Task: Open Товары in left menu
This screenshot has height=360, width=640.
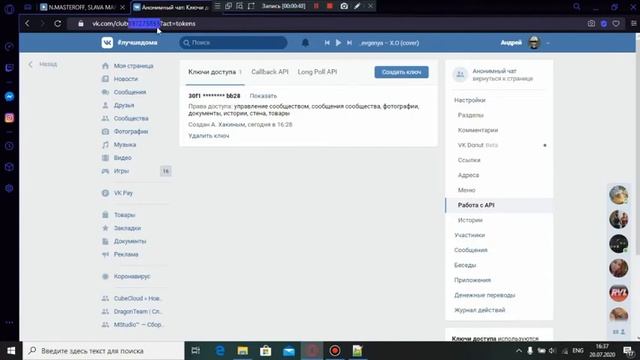Action: 124,215
